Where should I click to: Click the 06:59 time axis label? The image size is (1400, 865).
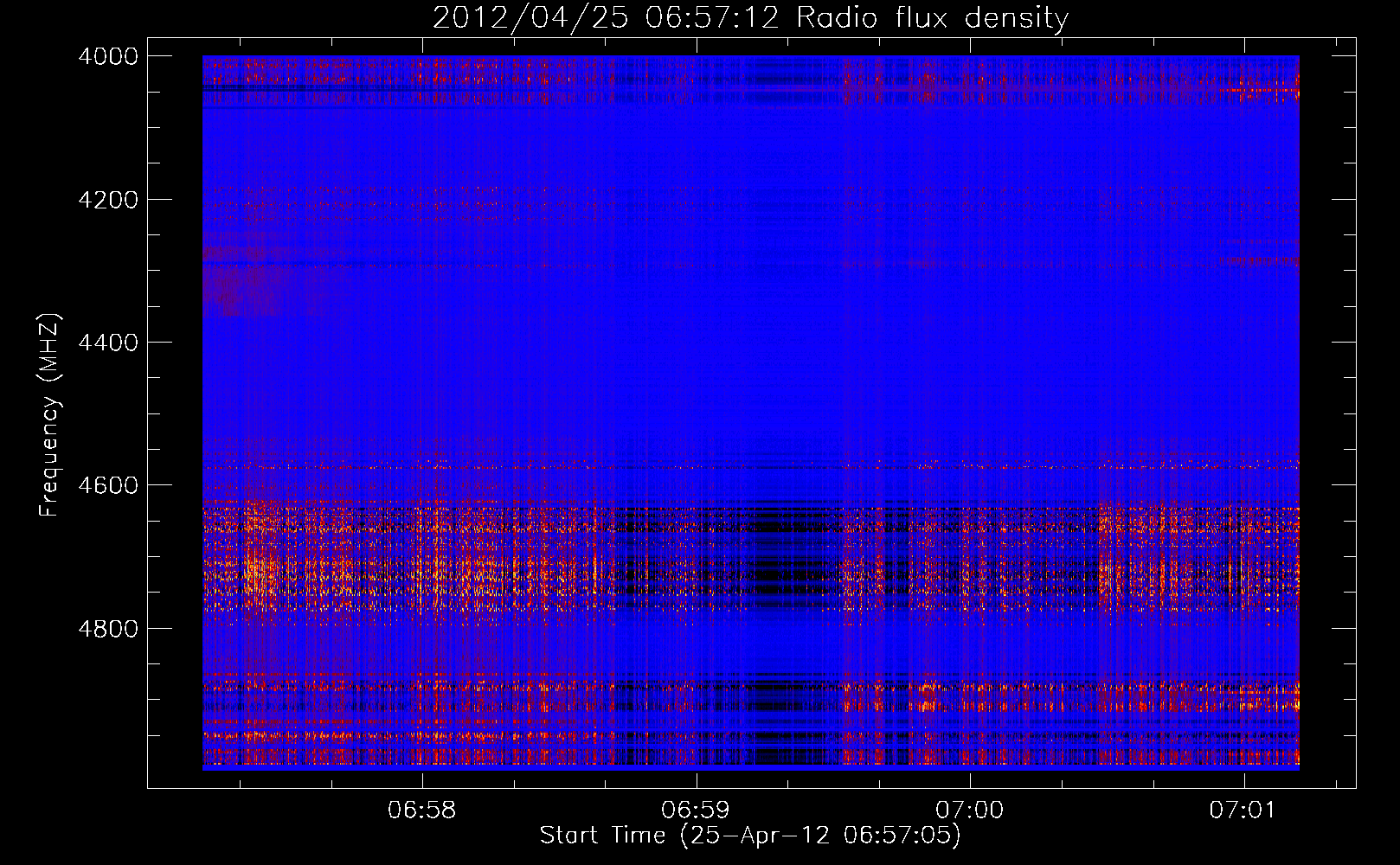coord(696,810)
